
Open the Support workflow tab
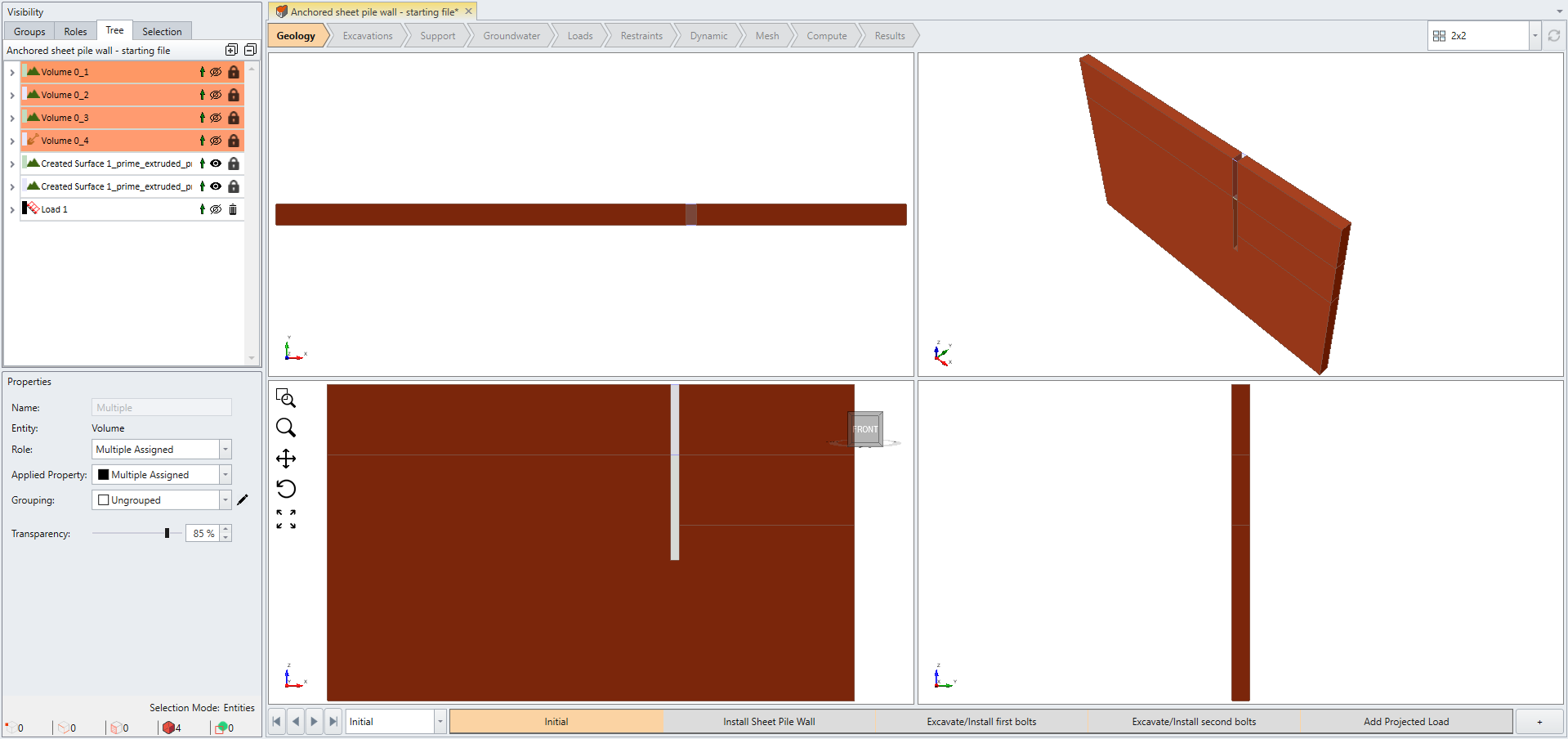438,36
